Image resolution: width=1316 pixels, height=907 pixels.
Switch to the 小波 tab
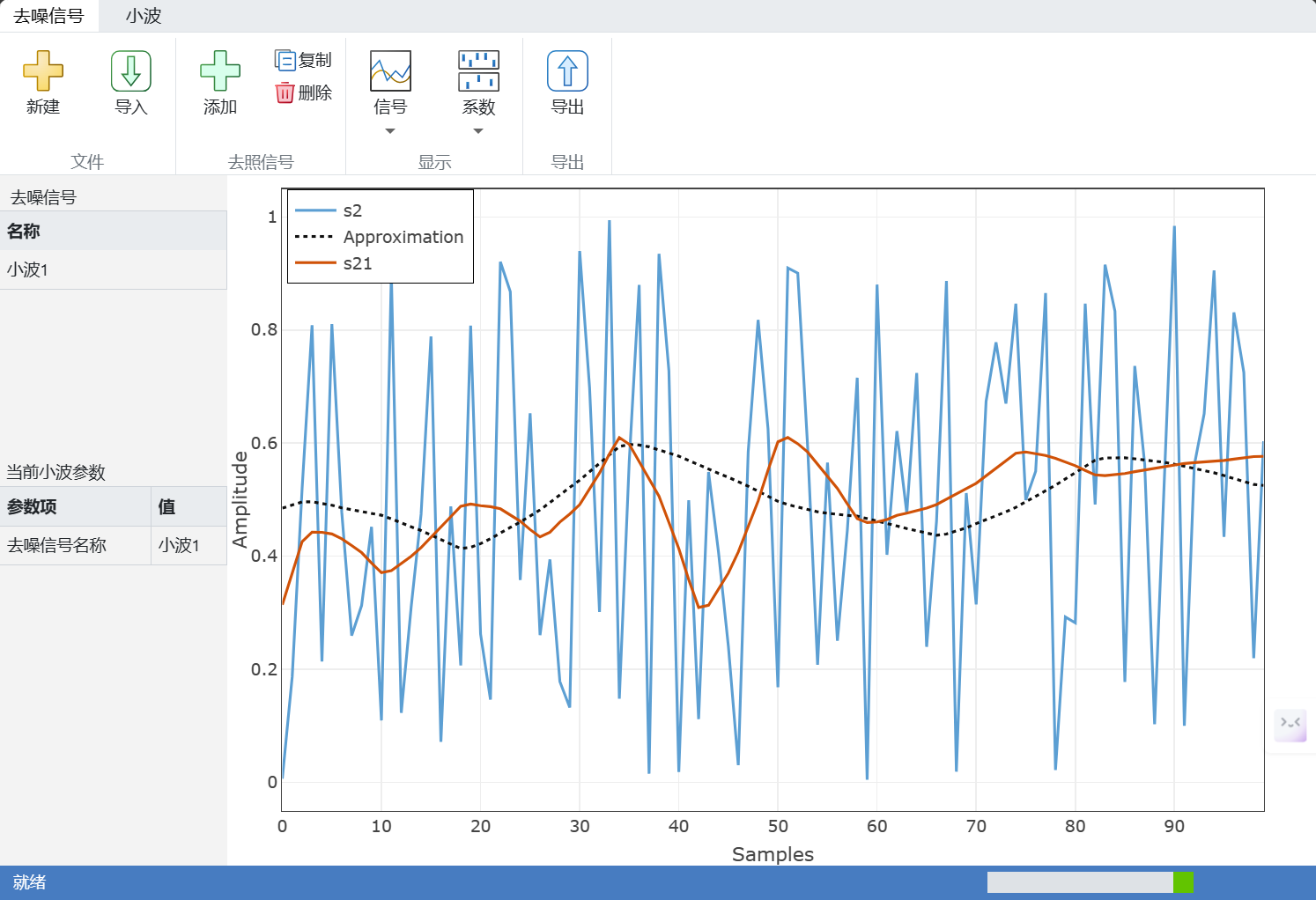point(144,16)
